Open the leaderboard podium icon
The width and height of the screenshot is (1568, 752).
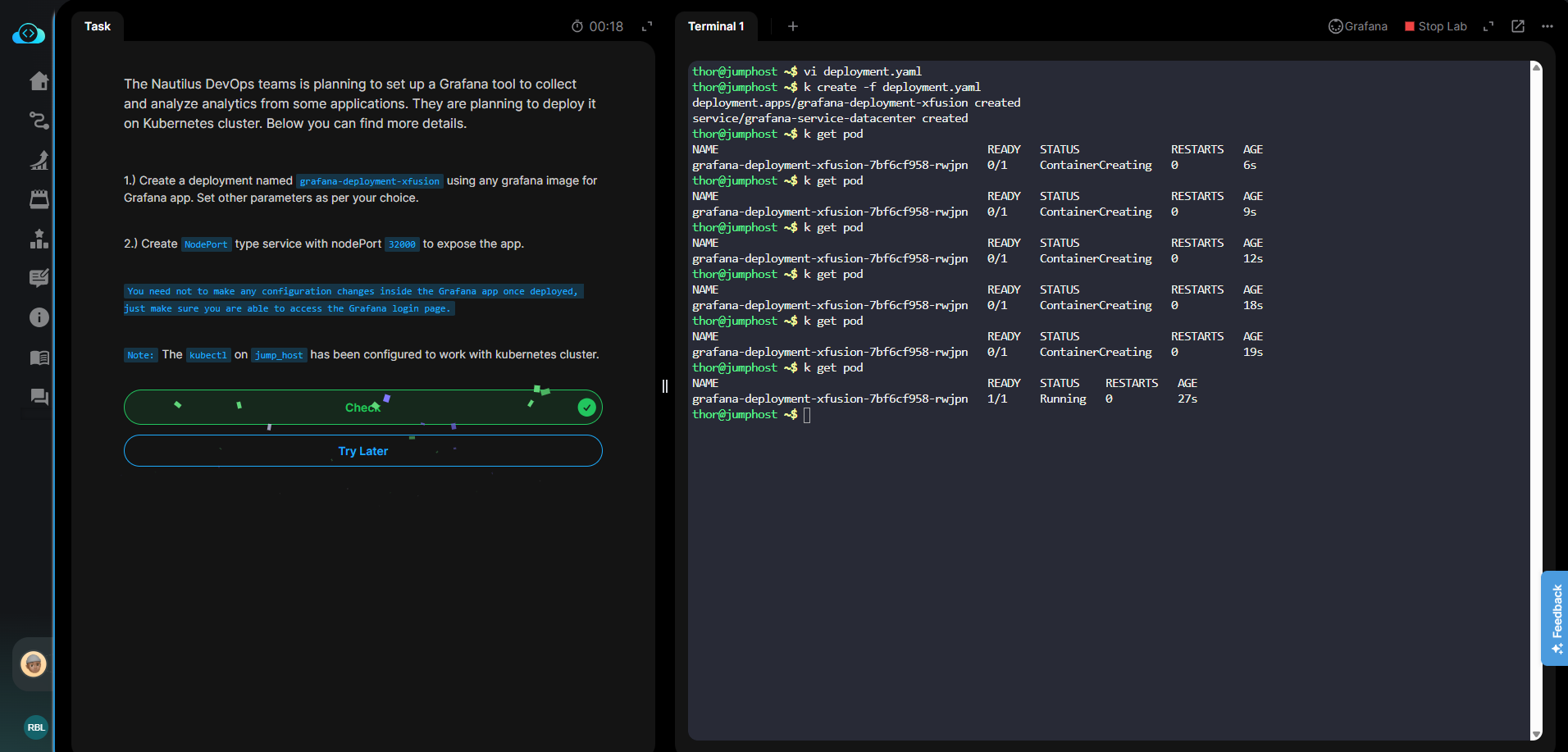click(x=39, y=239)
